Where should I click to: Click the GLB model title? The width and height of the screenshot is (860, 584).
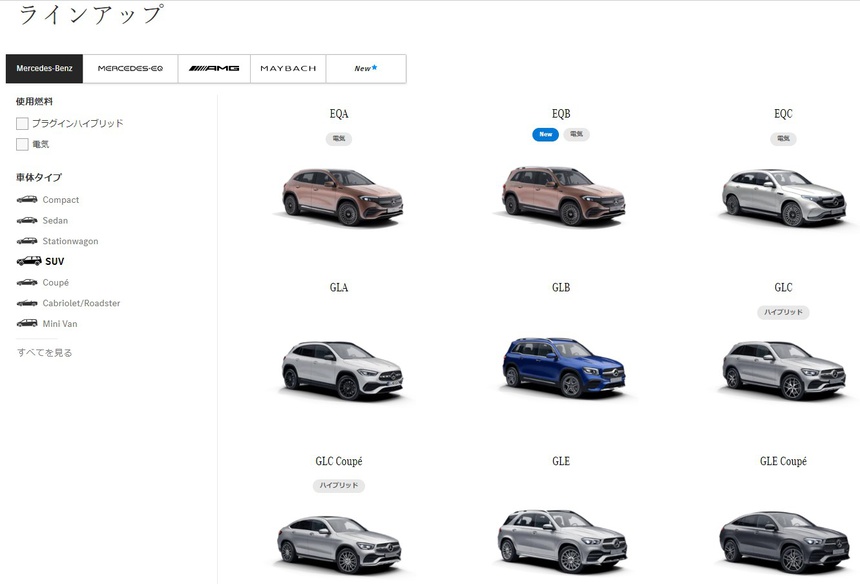pos(561,287)
